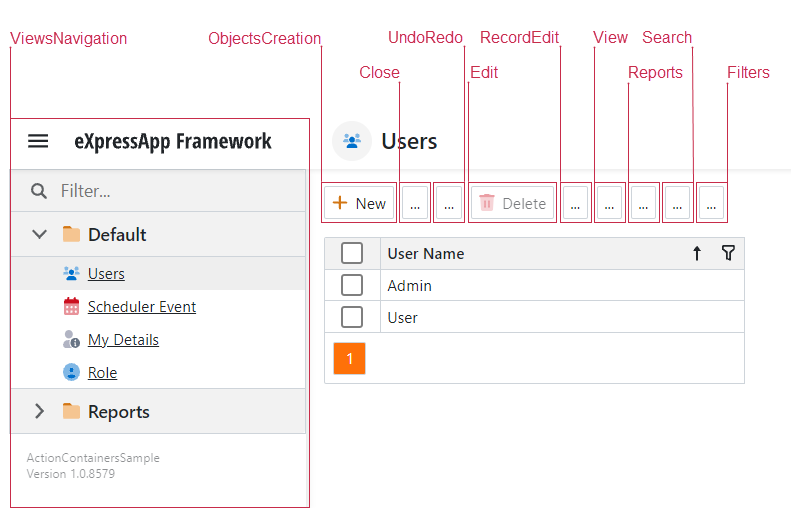Image resolution: width=791 pixels, height=512 pixels.
Task: Expand the Reports group chevron
Action: click(39, 411)
